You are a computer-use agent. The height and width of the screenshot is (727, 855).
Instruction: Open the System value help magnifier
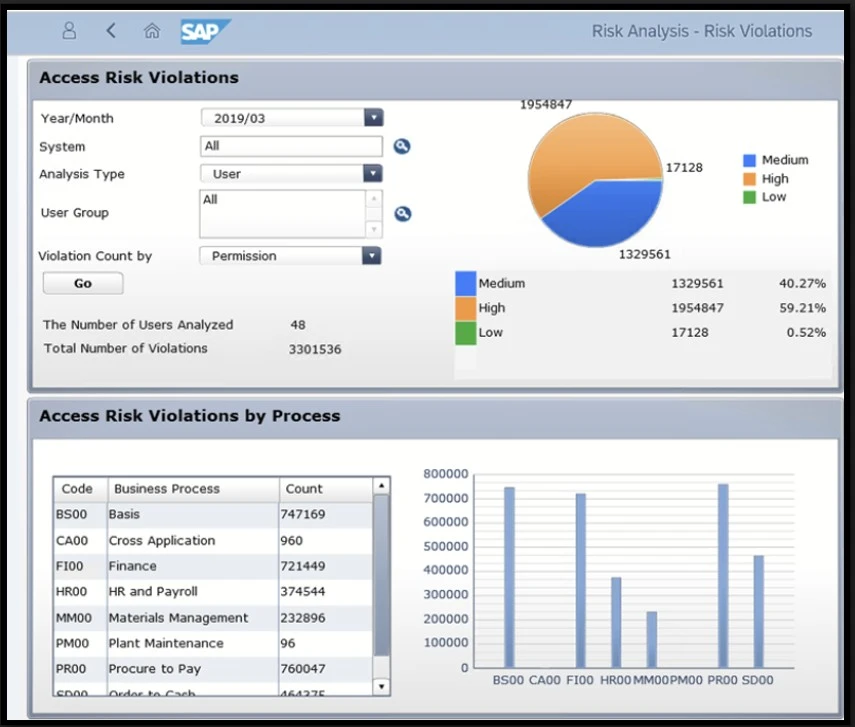[x=402, y=146]
